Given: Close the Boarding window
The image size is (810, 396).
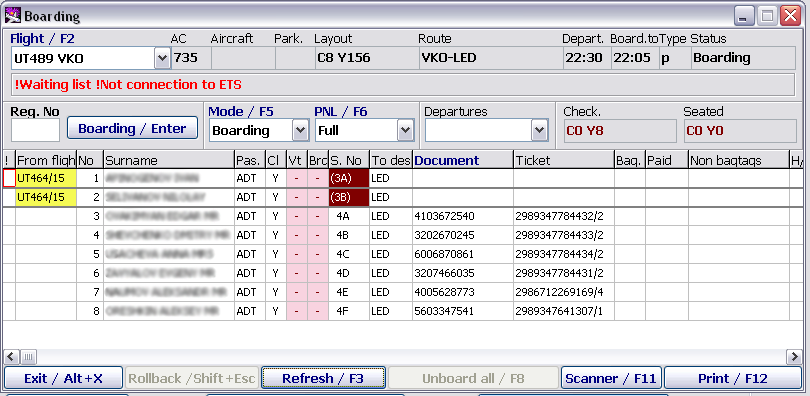Looking at the screenshot, I should point(791,17).
